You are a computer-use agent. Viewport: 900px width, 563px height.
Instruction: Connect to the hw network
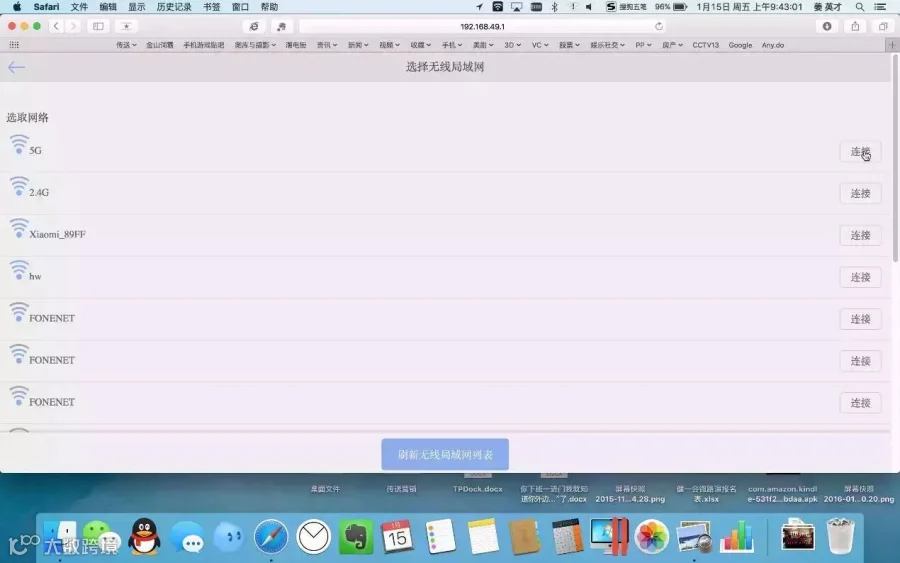tap(860, 277)
